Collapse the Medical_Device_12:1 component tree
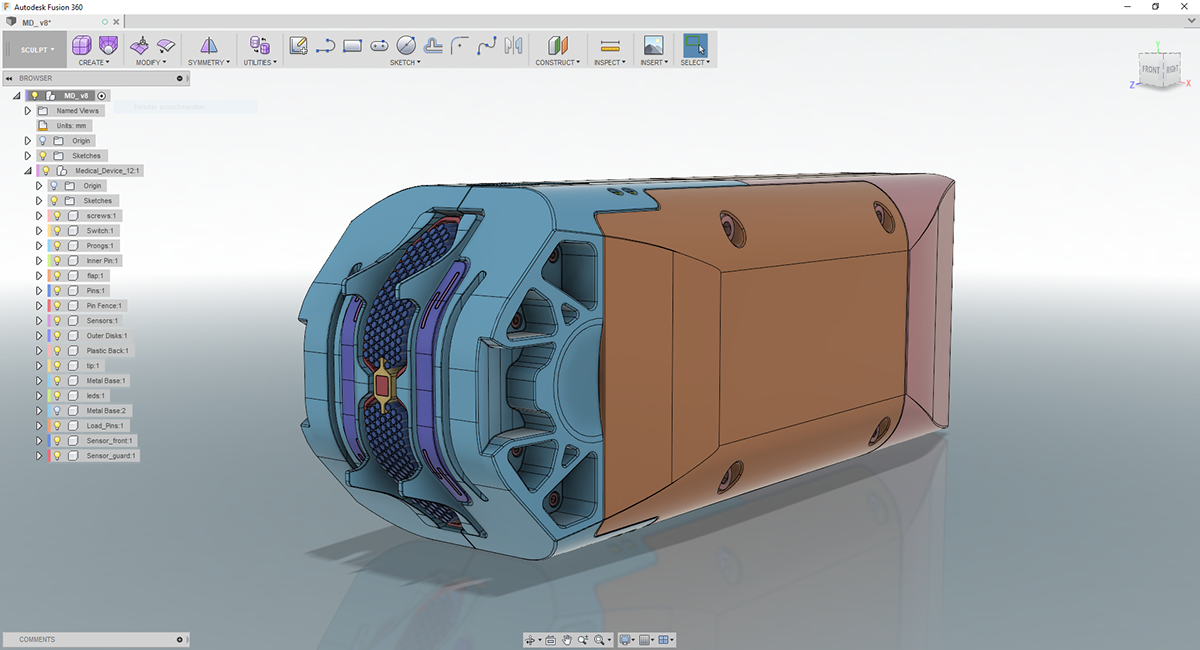This screenshot has width=1200, height=650. 27,170
